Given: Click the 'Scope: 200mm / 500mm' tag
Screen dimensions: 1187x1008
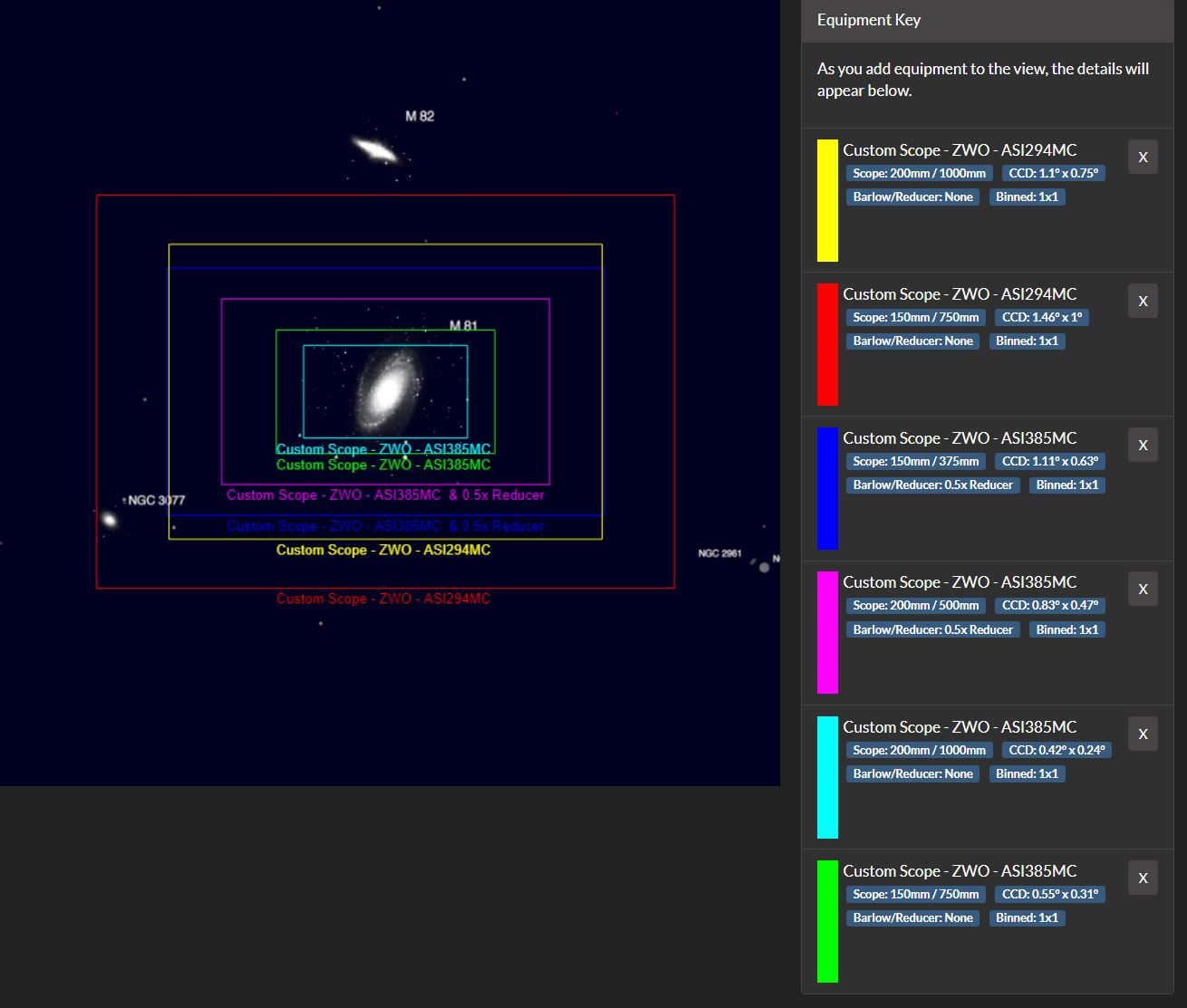Looking at the screenshot, I should [x=916, y=605].
